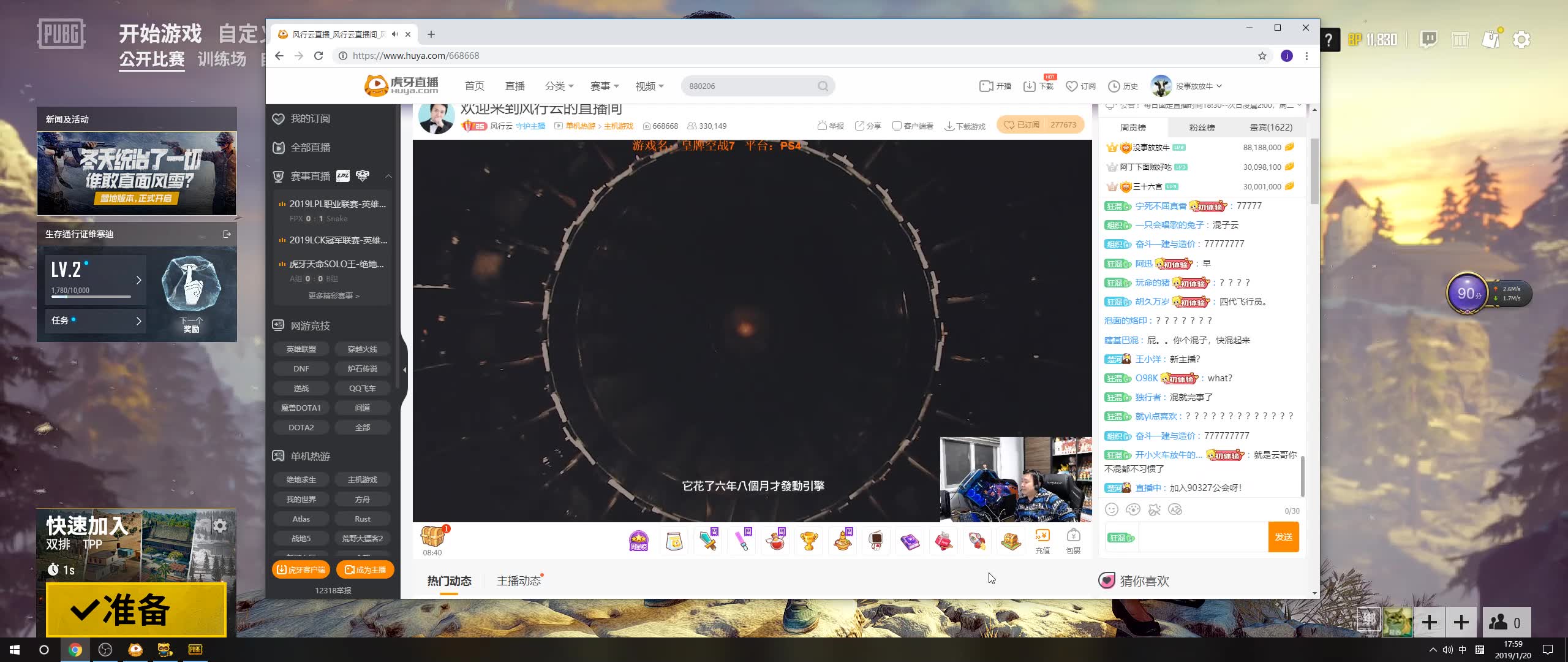Open the treasure chest reward icon
The height and width of the screenshot is (662, 1568).
click(x=432, y=536)
